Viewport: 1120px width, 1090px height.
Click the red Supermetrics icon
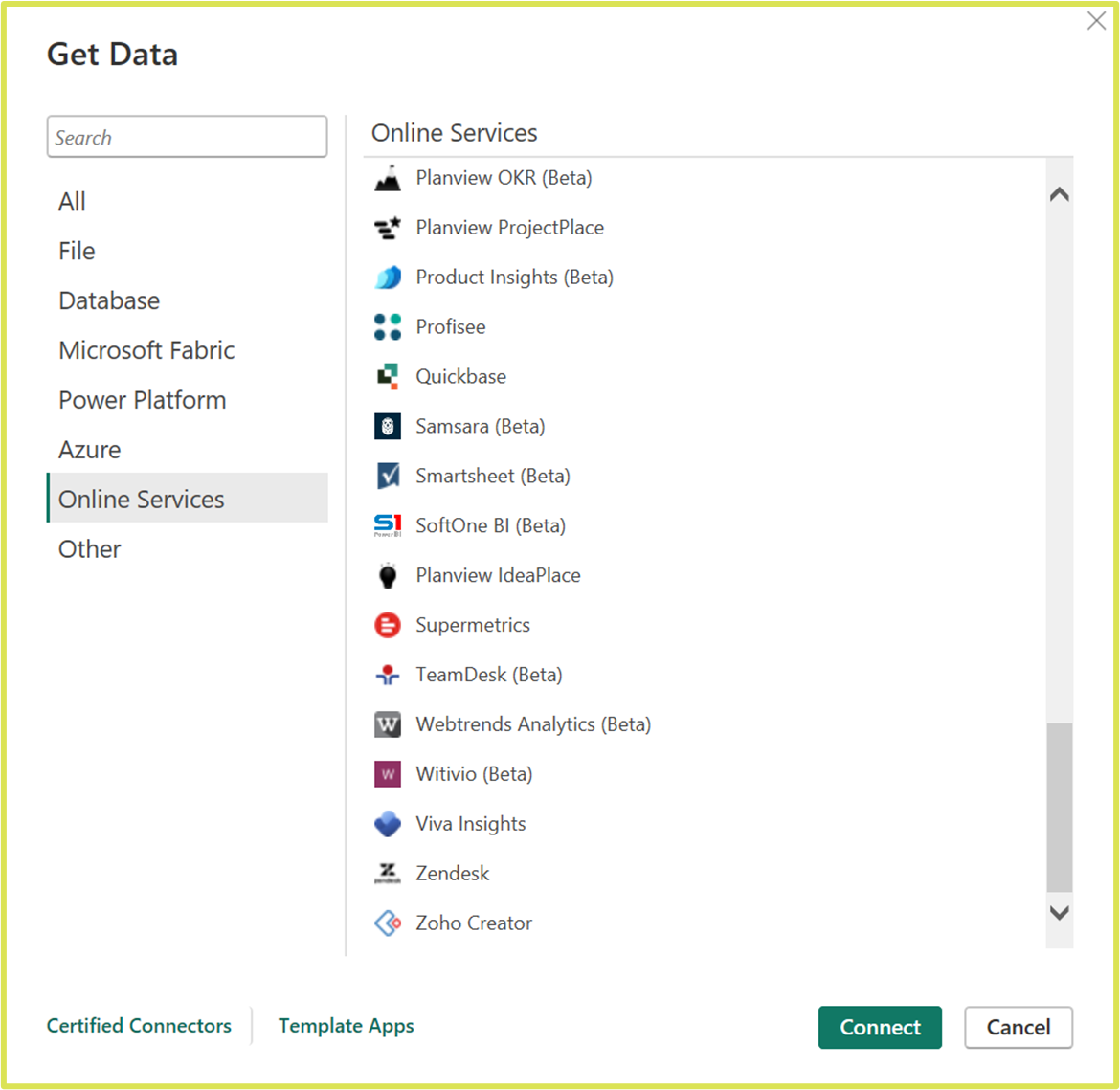tap(387, 625)
